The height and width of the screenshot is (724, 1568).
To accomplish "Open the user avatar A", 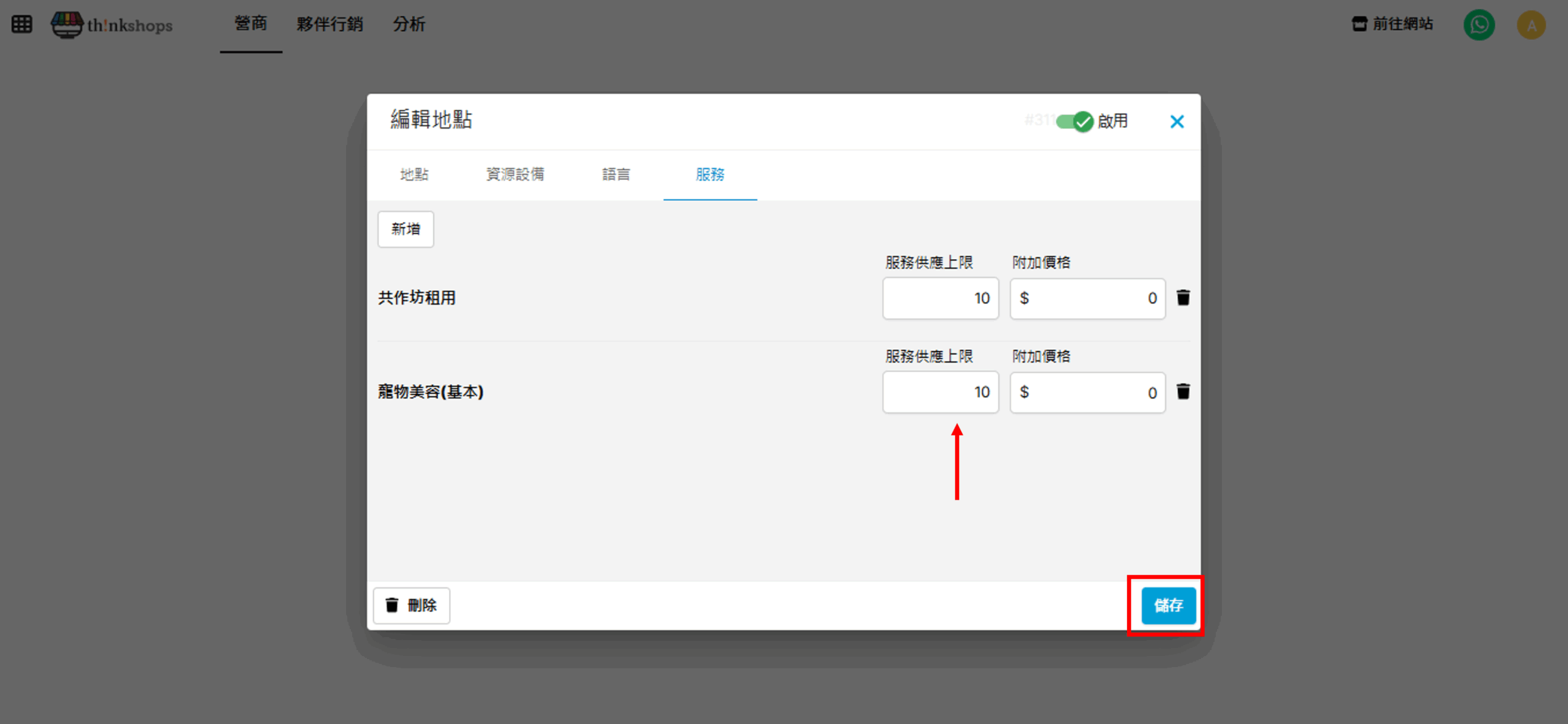I will pos(1531,25).
